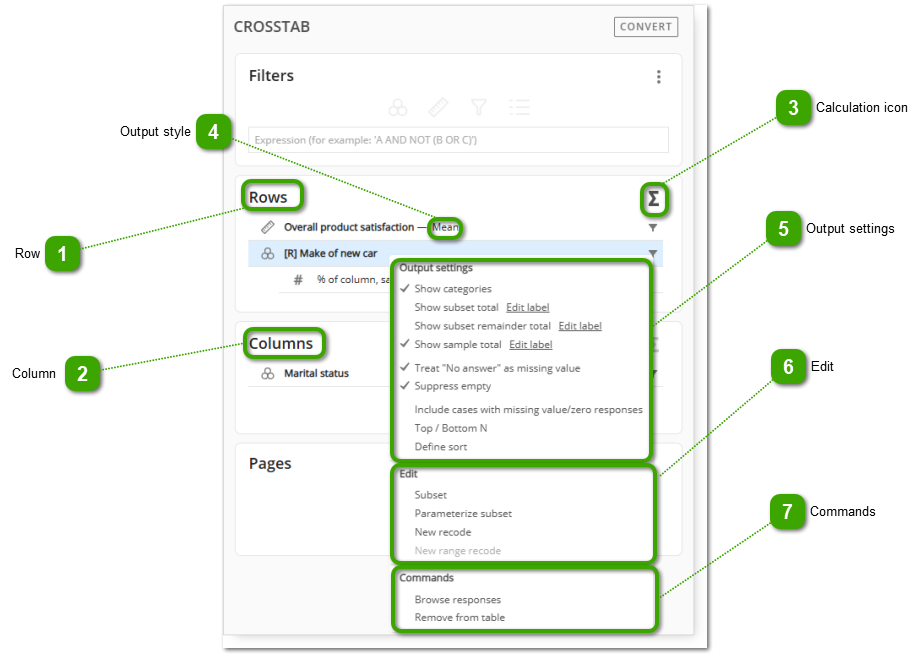Click the list icon in Filters
Viewport: 924px width, 657px height.
tap(519, 107)
